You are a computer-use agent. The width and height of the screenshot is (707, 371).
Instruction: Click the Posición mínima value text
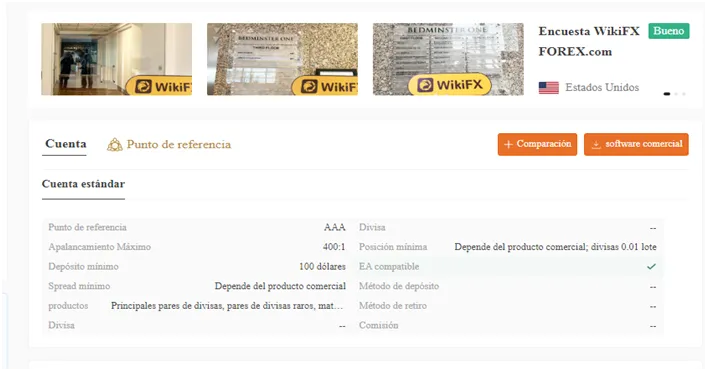(x=556, y=247)
